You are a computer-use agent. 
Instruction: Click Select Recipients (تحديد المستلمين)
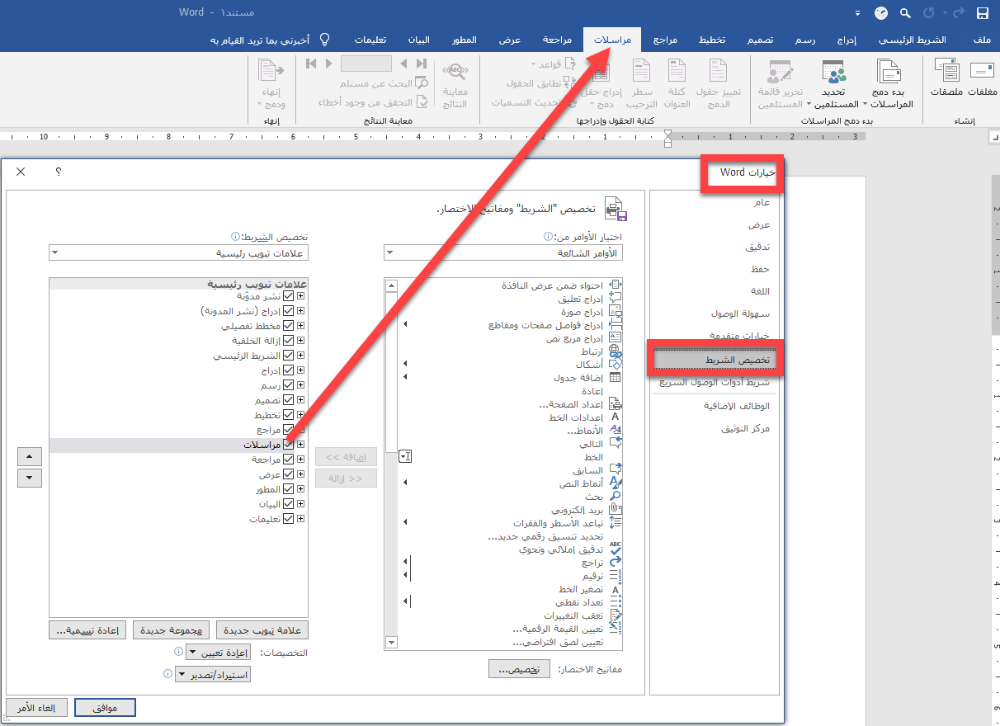coord(836,83)
